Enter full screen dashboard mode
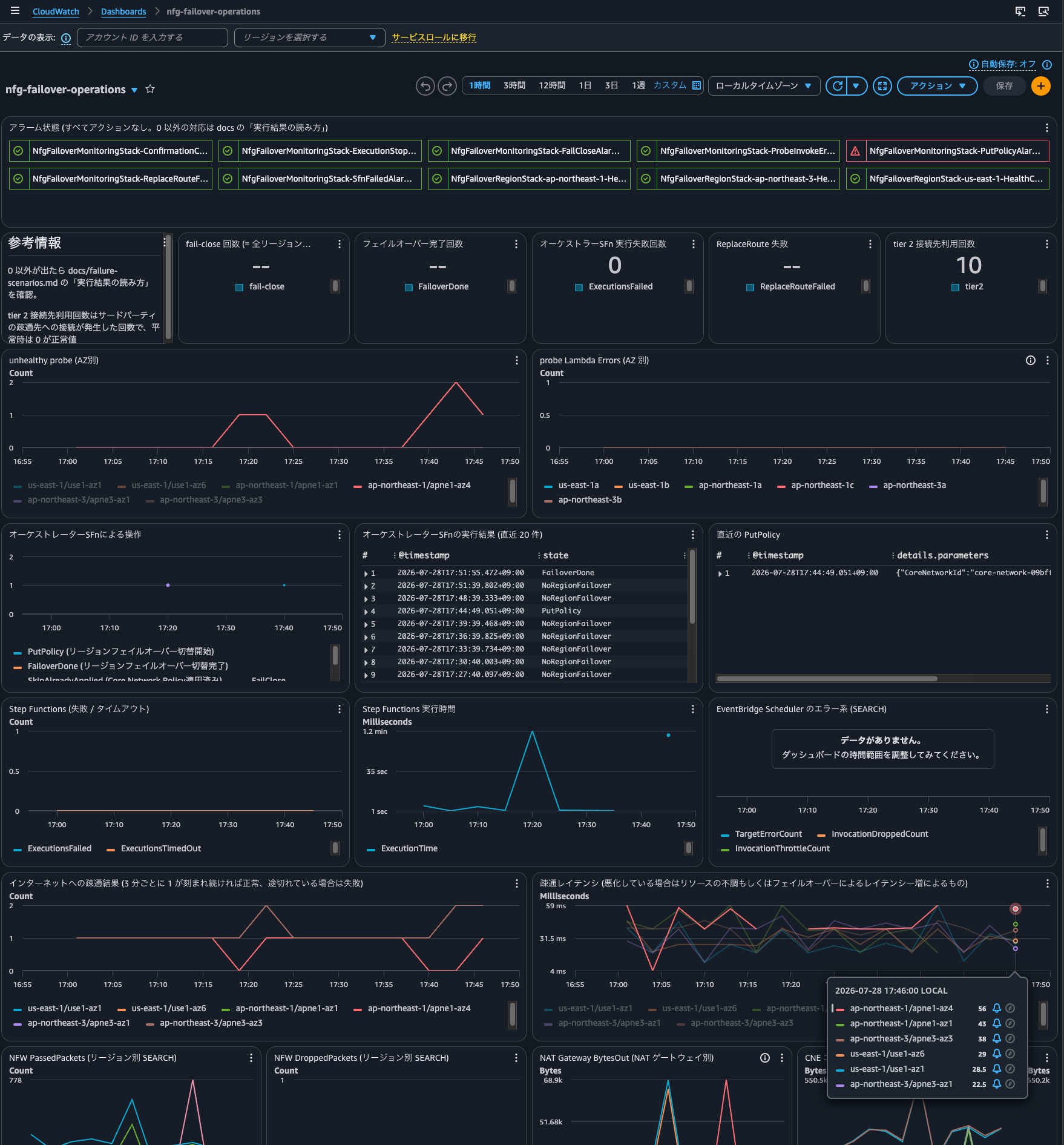This screenshot has height=1145, width=1064. point(882,86)
